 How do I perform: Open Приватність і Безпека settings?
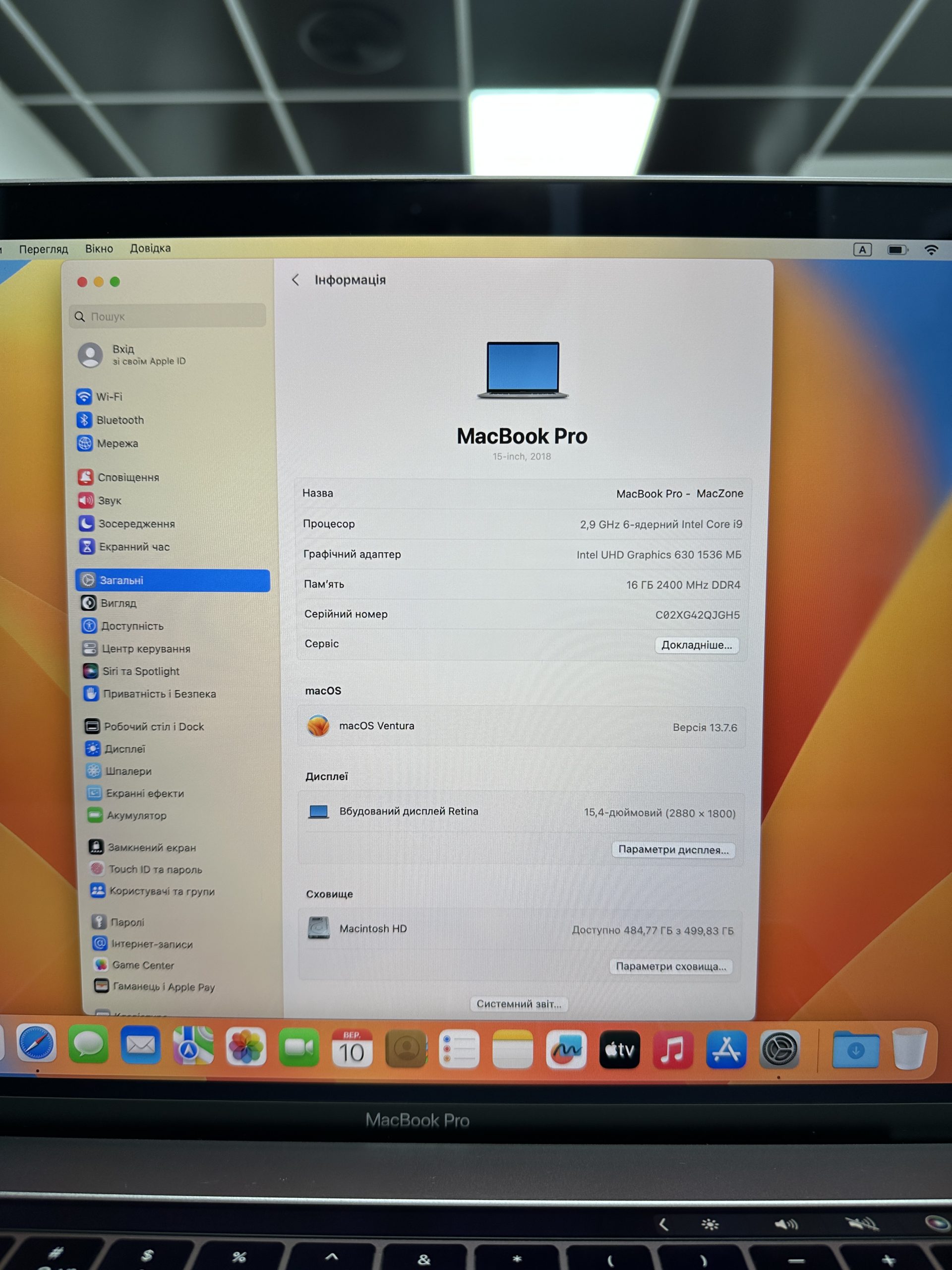pyautogui.click(x=150, y=694)
